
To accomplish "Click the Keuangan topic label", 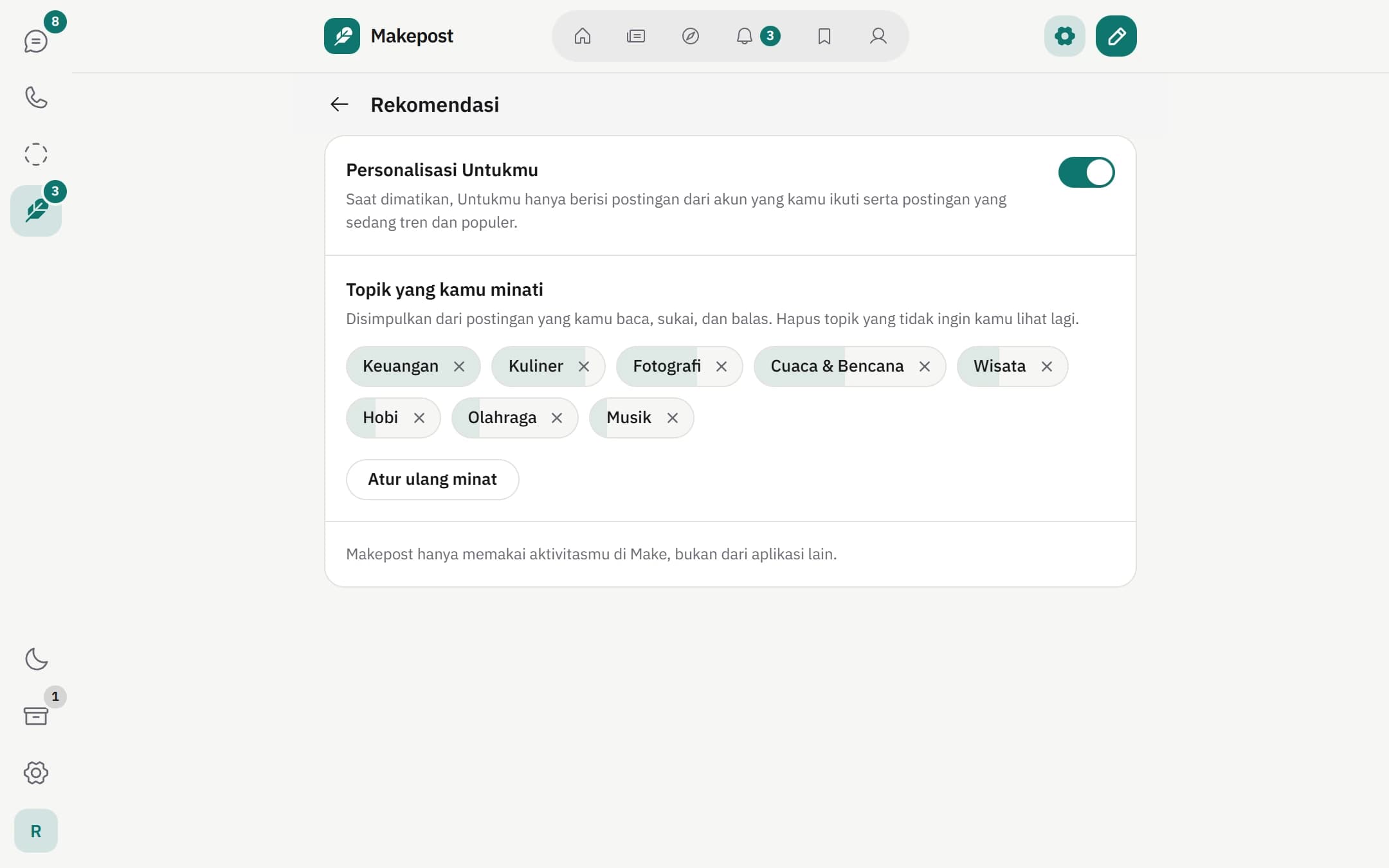I will pyautogui.click(x=401, y=366).
